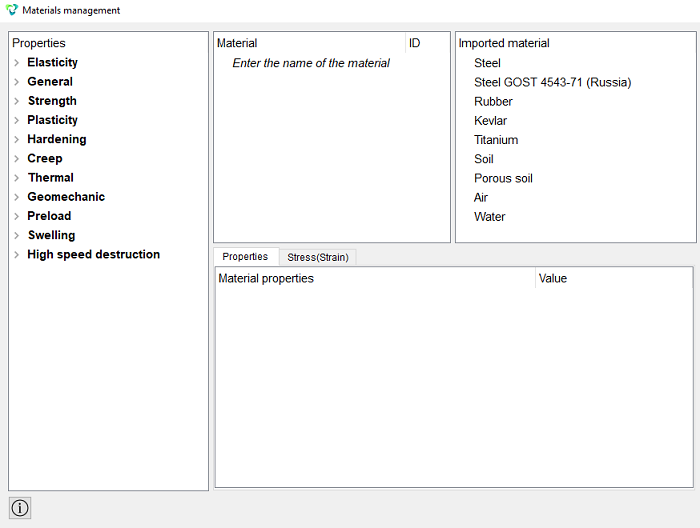Expand the Strength chevron
This screenshot has height=528, width=700.
tap(17, 101)
